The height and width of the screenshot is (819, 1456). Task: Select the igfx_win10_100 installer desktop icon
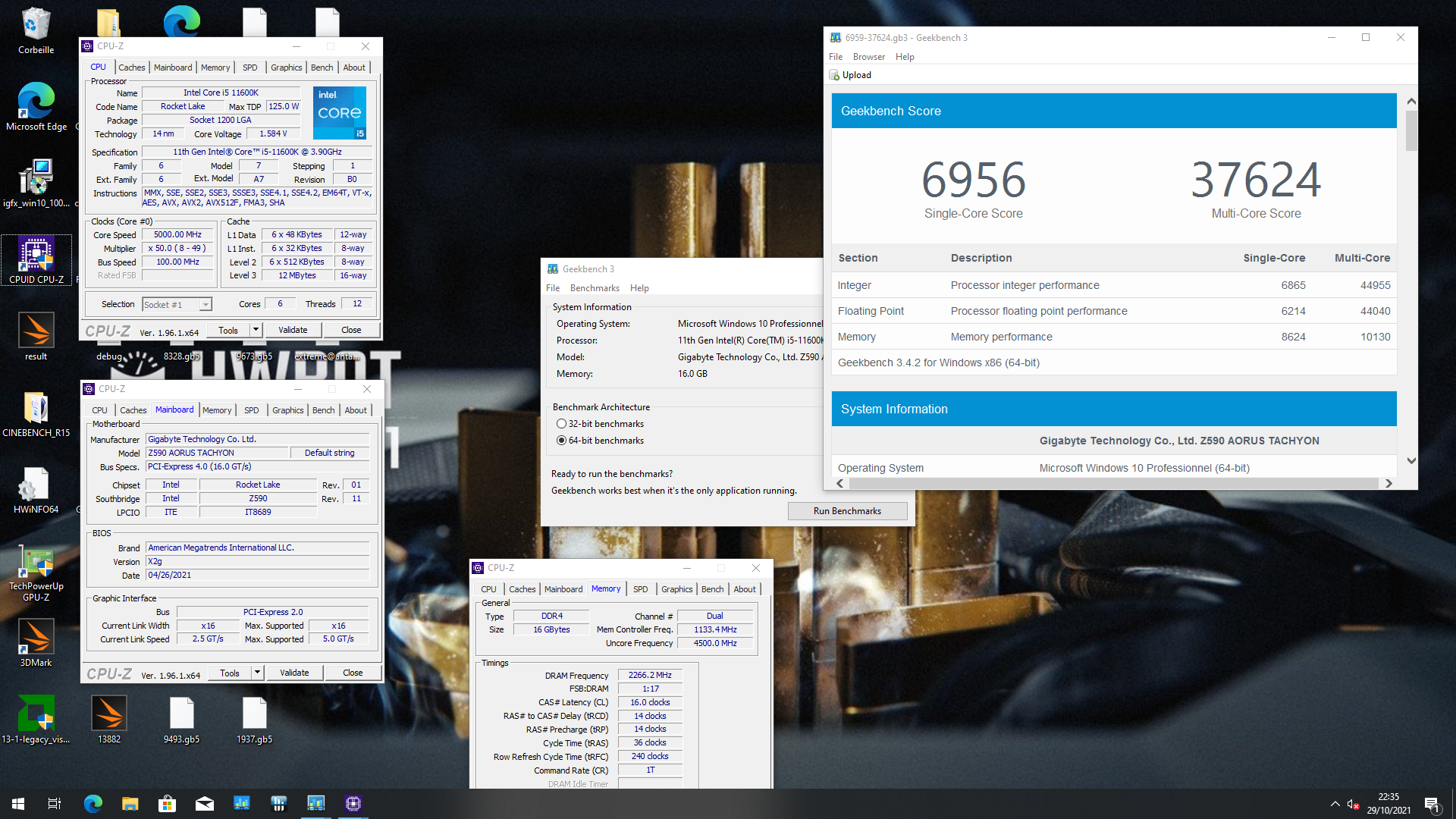36,183
